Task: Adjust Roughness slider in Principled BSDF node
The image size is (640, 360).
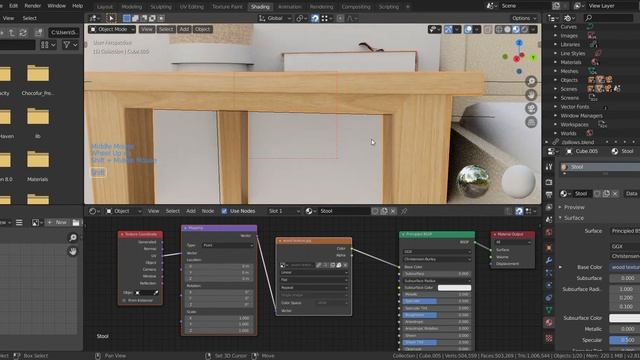Action: pos(437,315)
